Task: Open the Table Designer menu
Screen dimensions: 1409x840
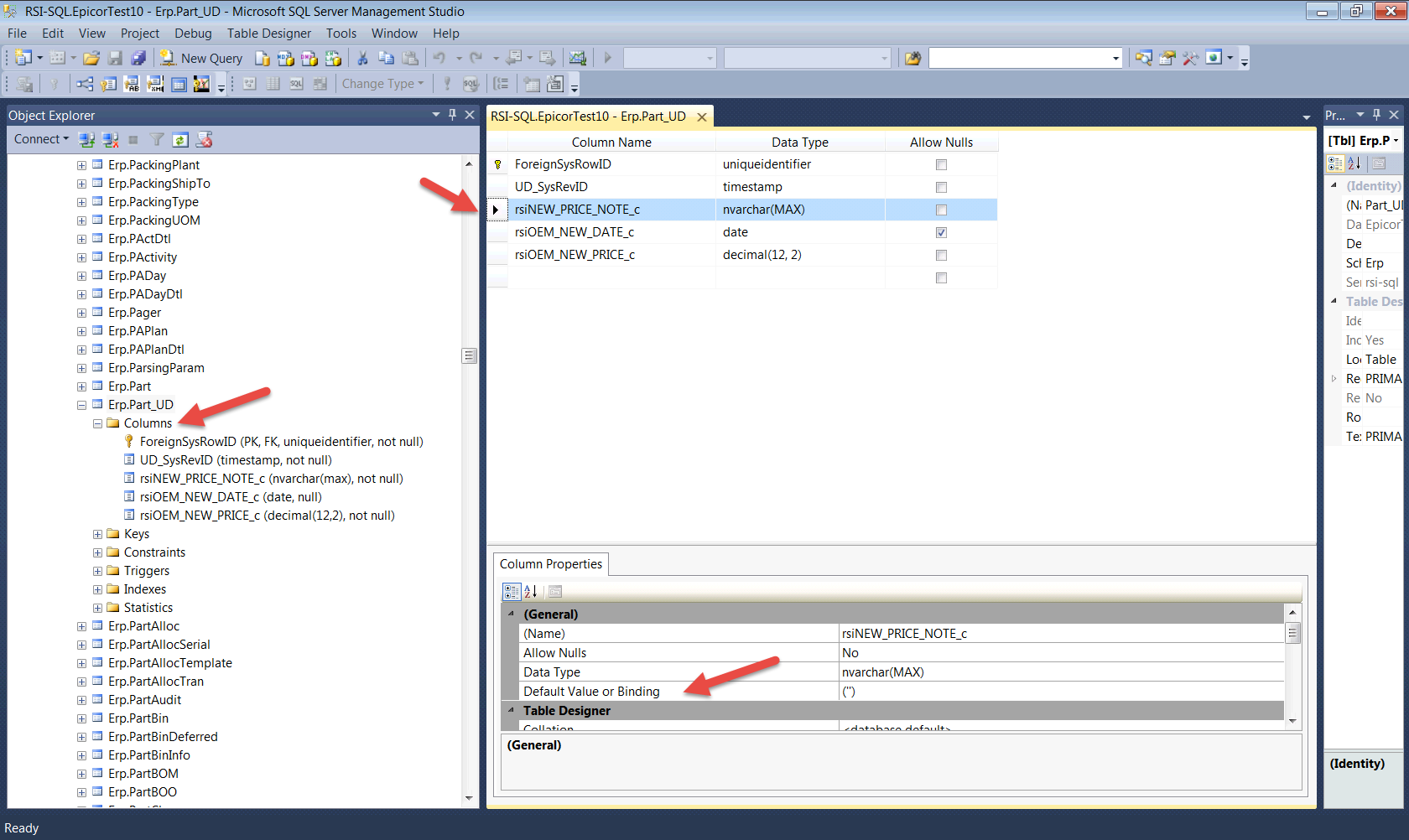Action: (268, 34)
